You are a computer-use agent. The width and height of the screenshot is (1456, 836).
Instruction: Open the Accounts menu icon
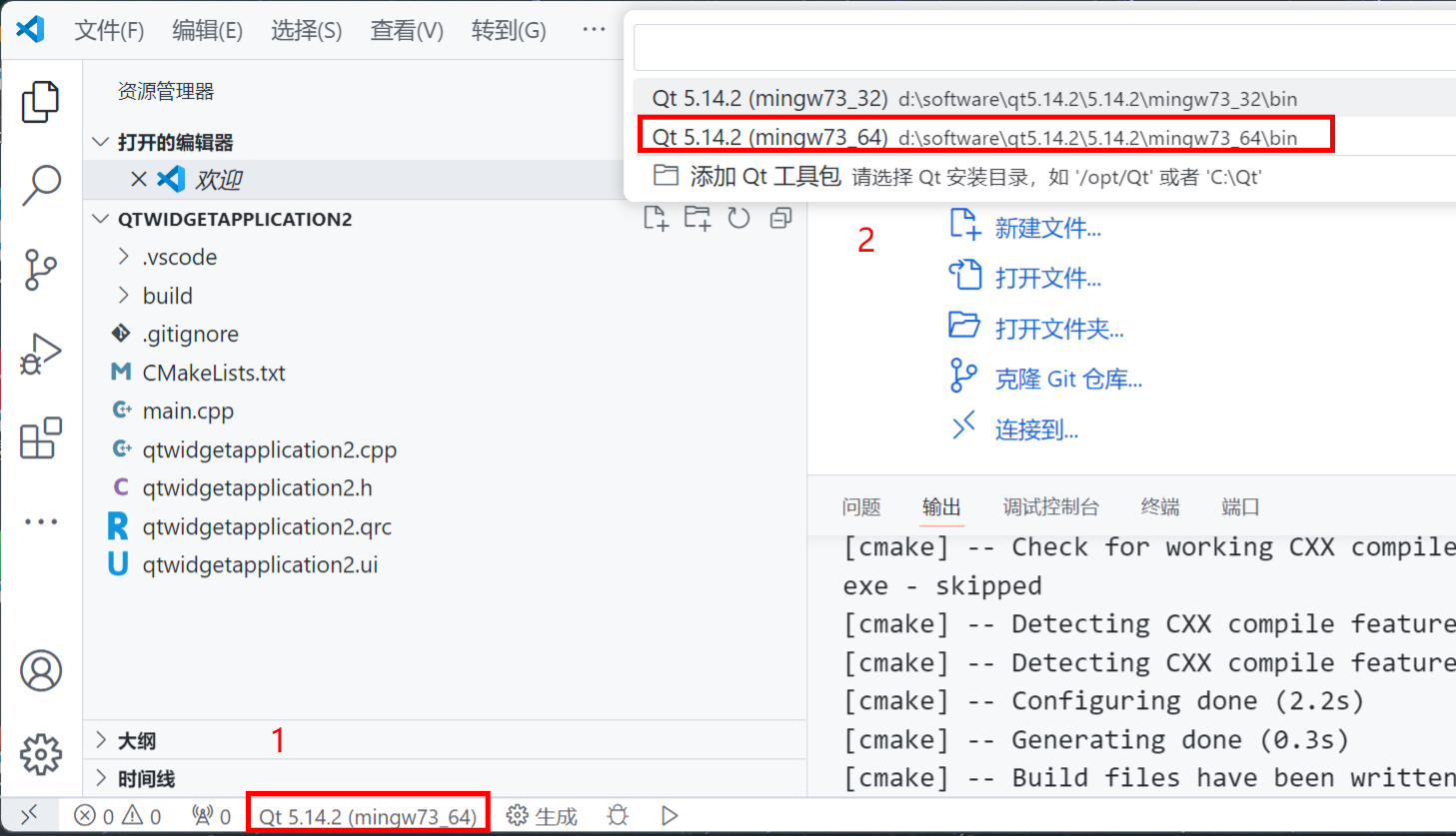click(x=41, y=671)
